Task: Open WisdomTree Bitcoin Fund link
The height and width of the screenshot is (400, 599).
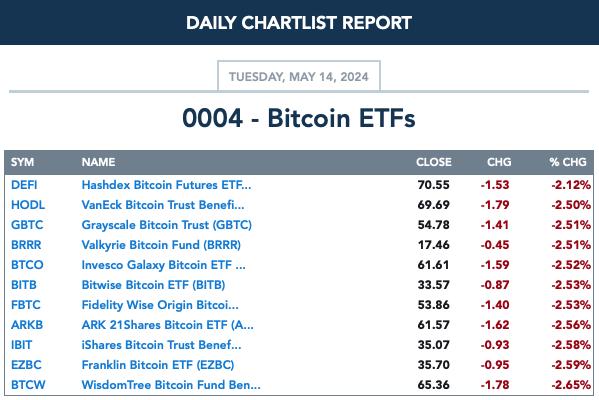Action: pos(171,385)
